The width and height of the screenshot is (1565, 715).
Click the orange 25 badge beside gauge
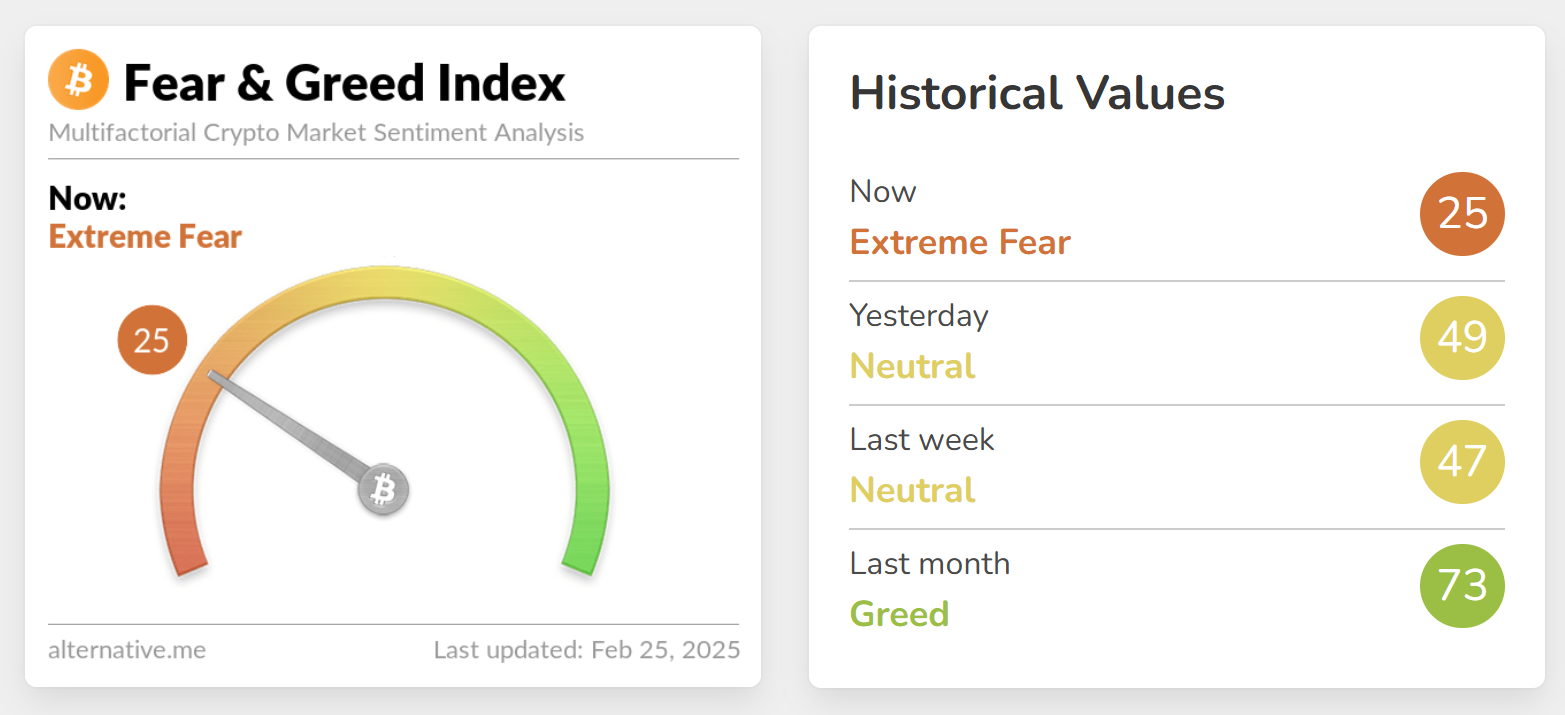152,341
